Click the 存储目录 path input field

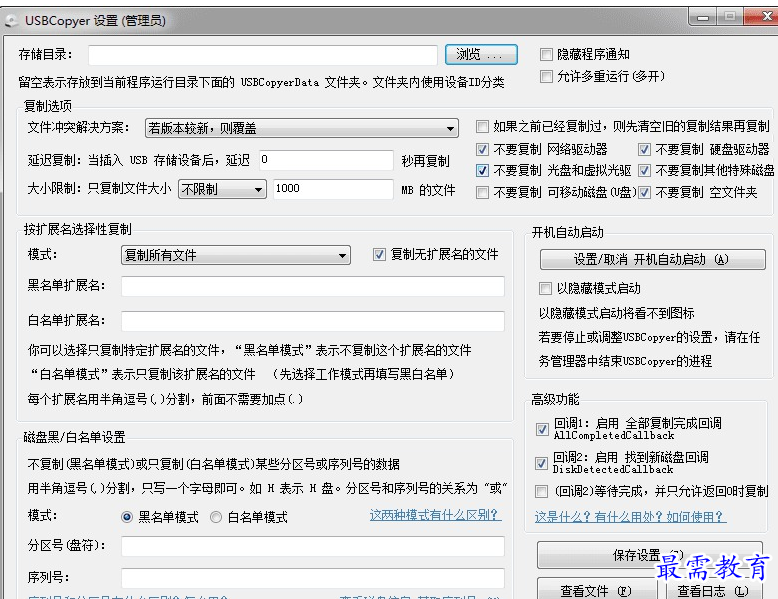262,55
